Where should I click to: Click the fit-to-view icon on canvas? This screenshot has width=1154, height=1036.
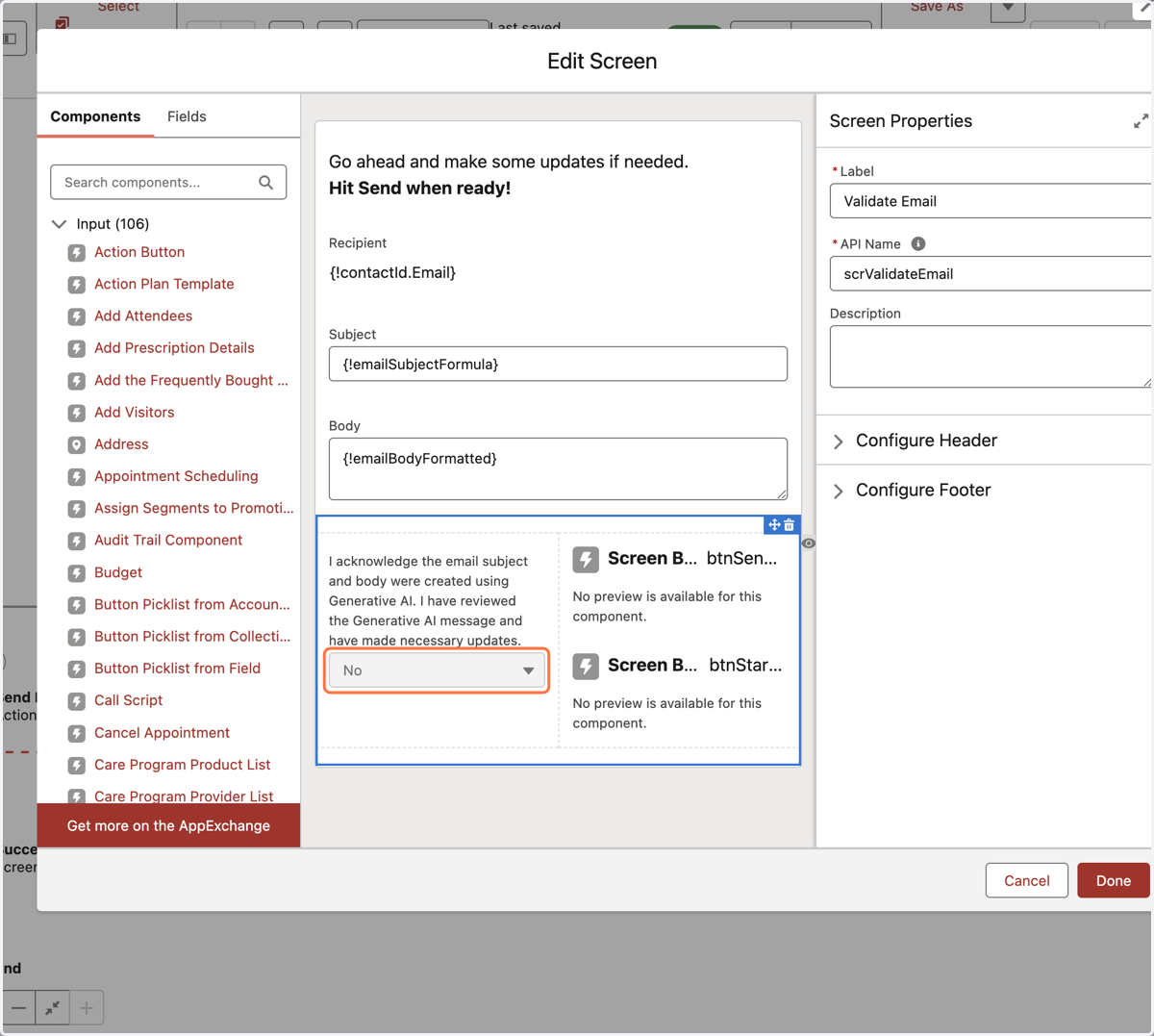[x=52, y=1008]
